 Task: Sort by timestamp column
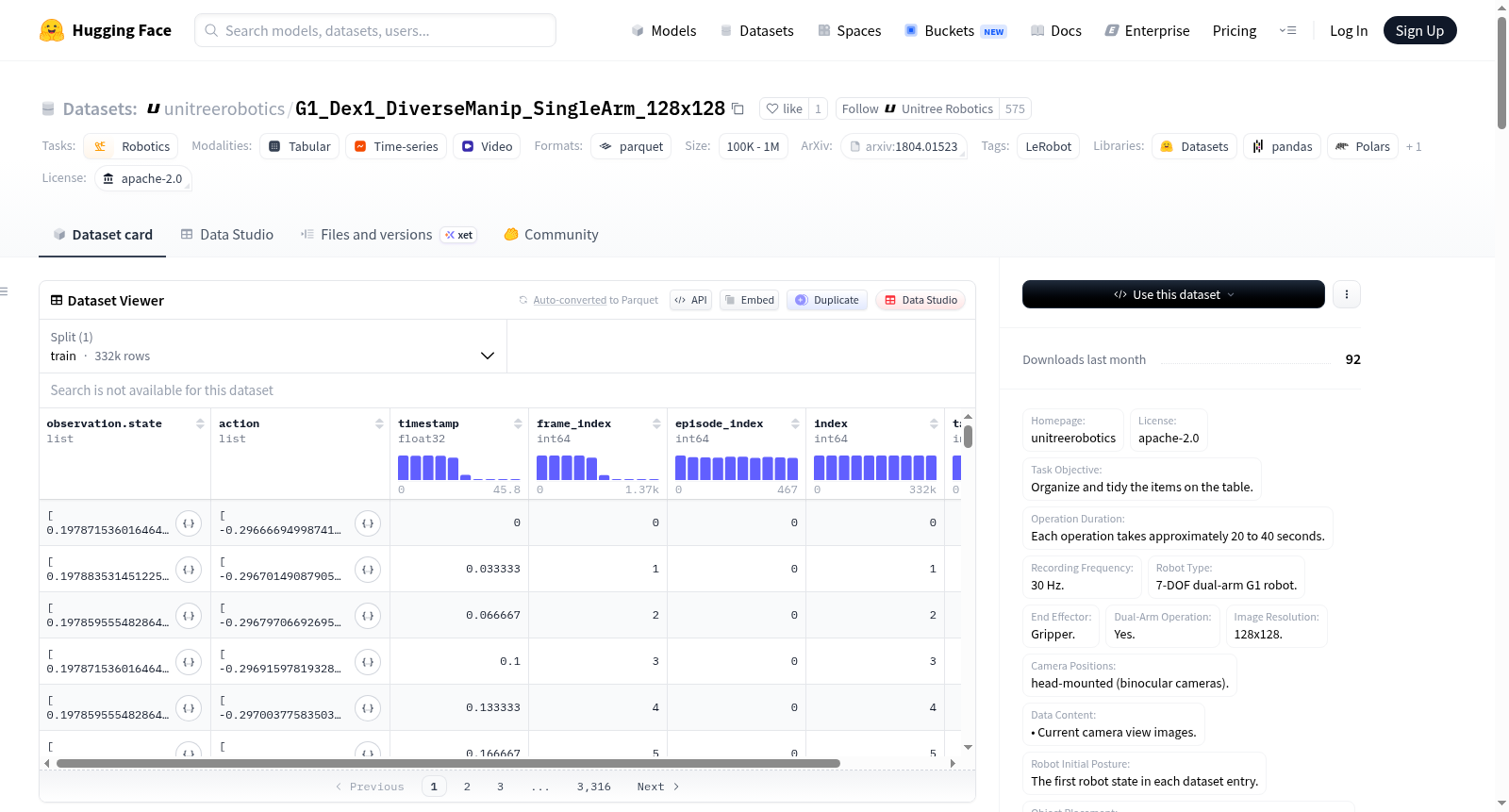(518, 423)
